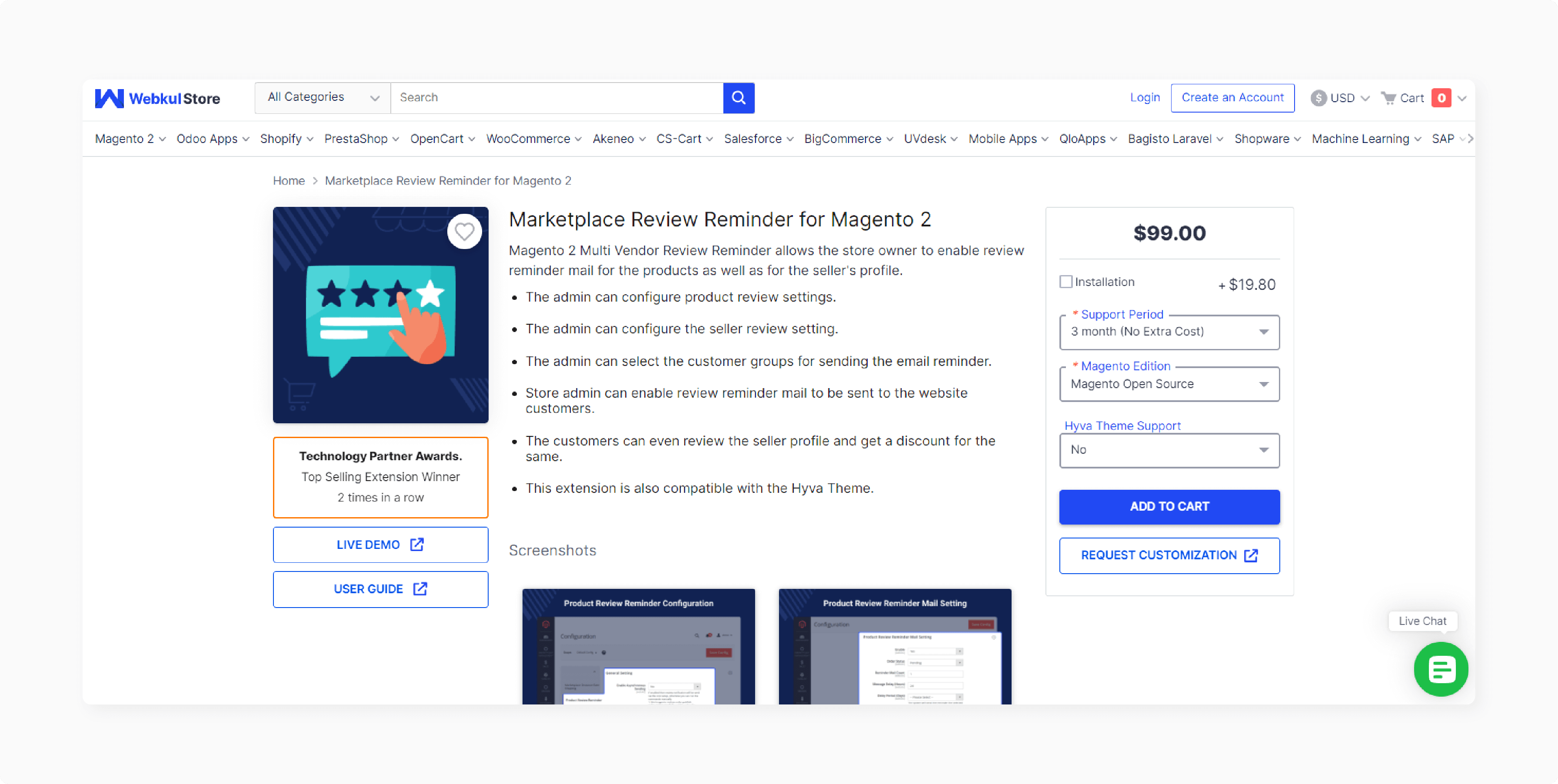This screenshot has width=1558, height=784.
Task: Expand the OpenCart menu
Action: [443, 139]
